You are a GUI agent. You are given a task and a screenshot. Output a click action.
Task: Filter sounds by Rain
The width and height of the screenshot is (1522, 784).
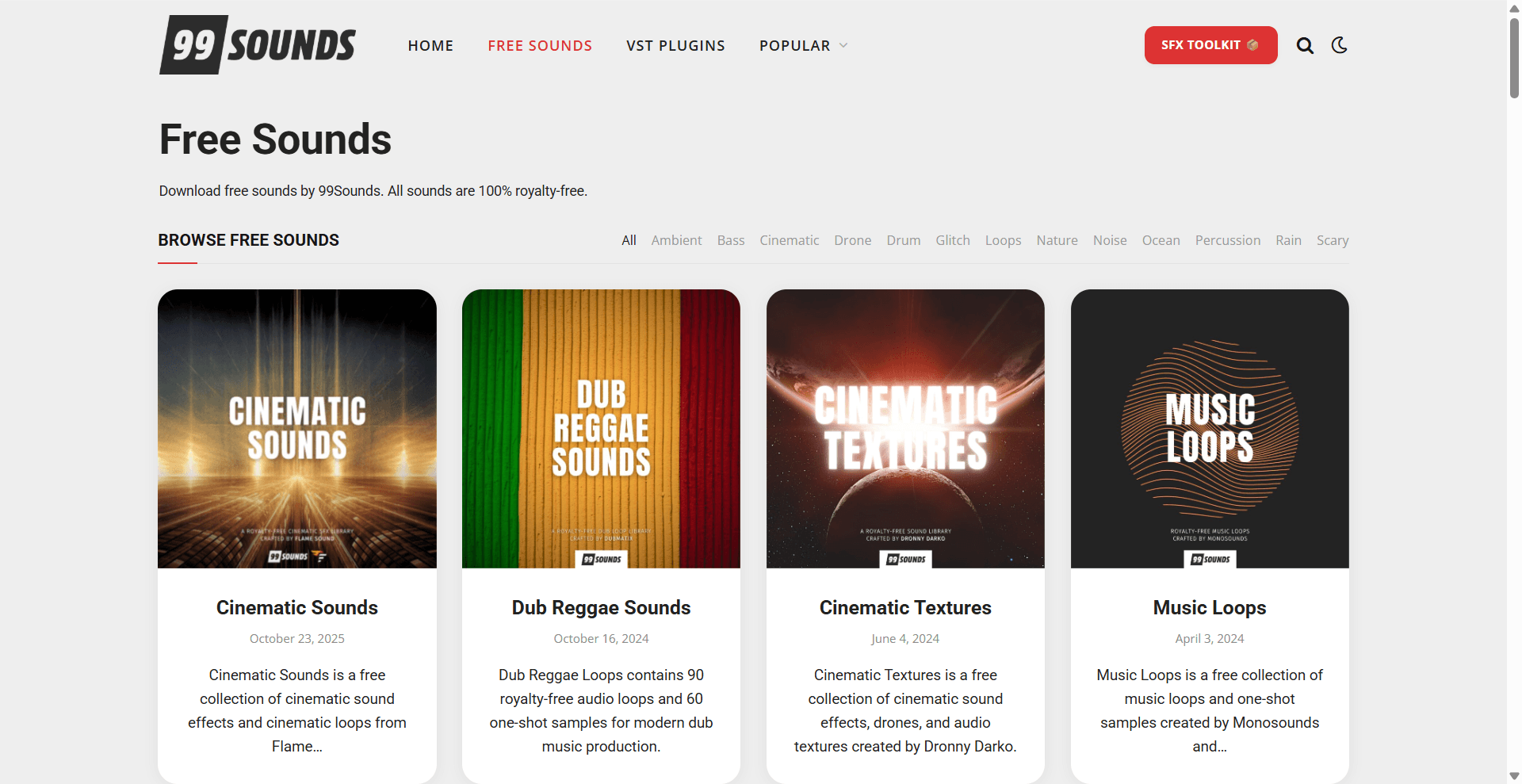click(1288, 240)
